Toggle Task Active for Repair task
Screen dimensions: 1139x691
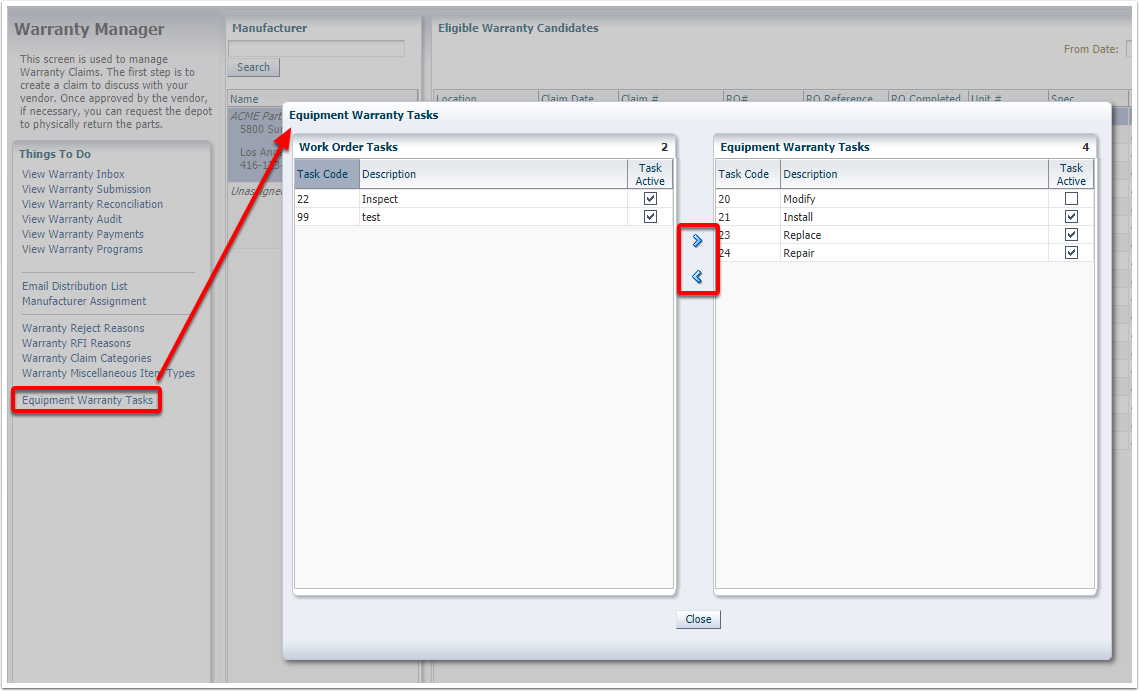pyautogui.click(x=1071, y=253)
